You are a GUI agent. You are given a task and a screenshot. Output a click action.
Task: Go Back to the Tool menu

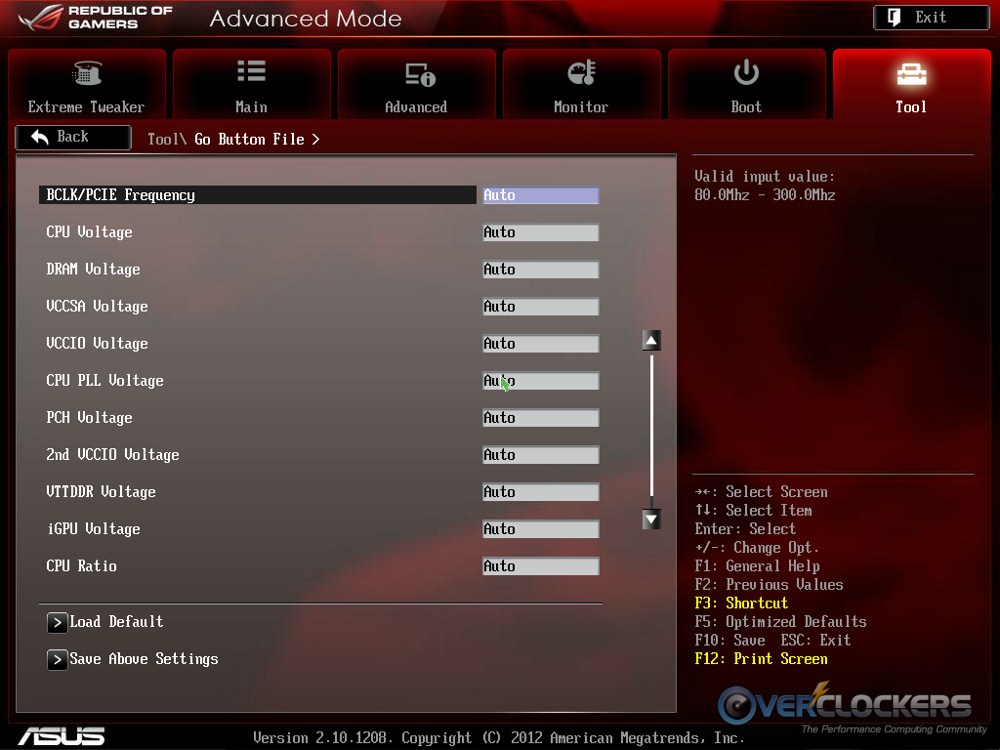(x=73, y=137)
